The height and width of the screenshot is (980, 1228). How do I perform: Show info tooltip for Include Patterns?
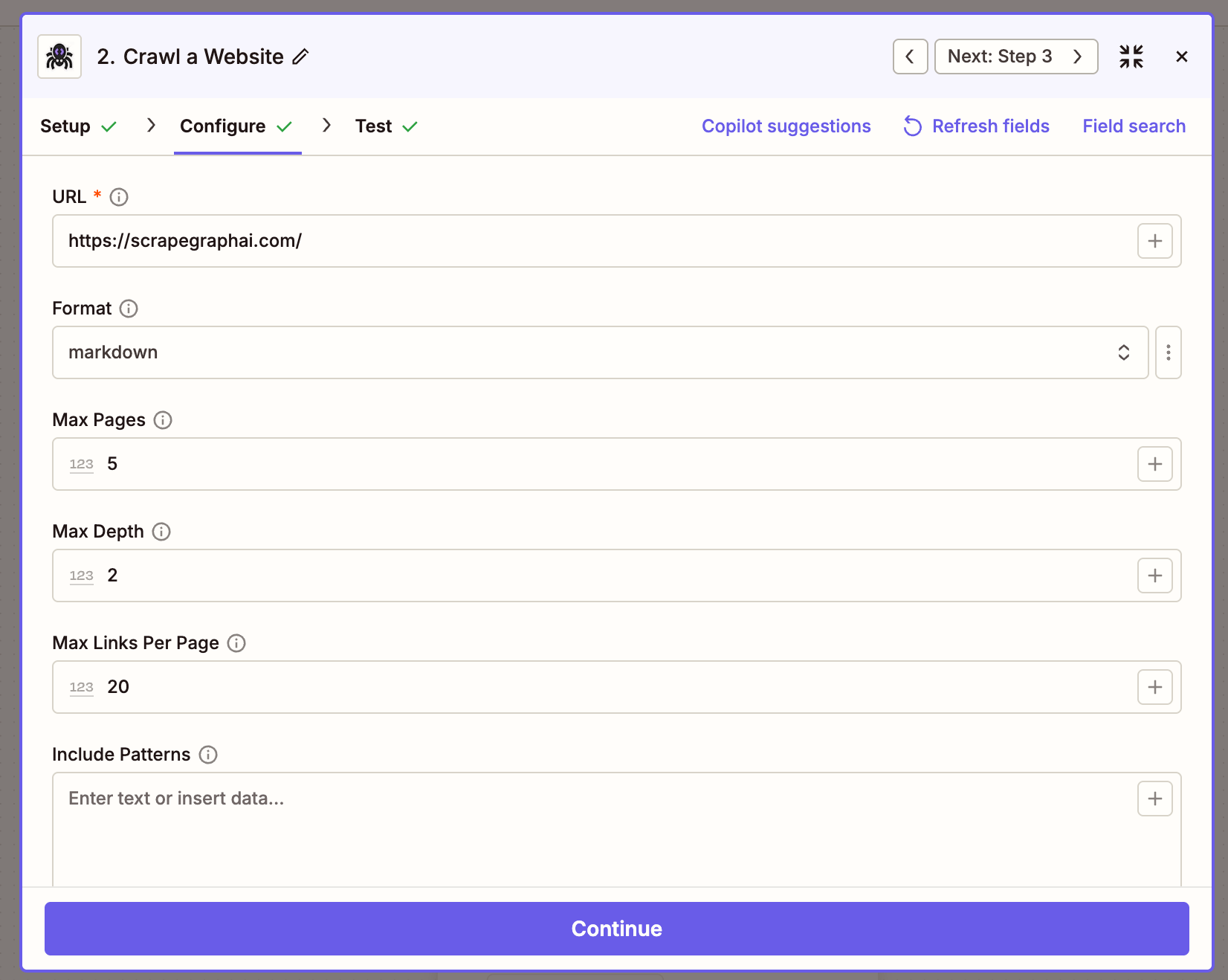click(x=208, y=755)
